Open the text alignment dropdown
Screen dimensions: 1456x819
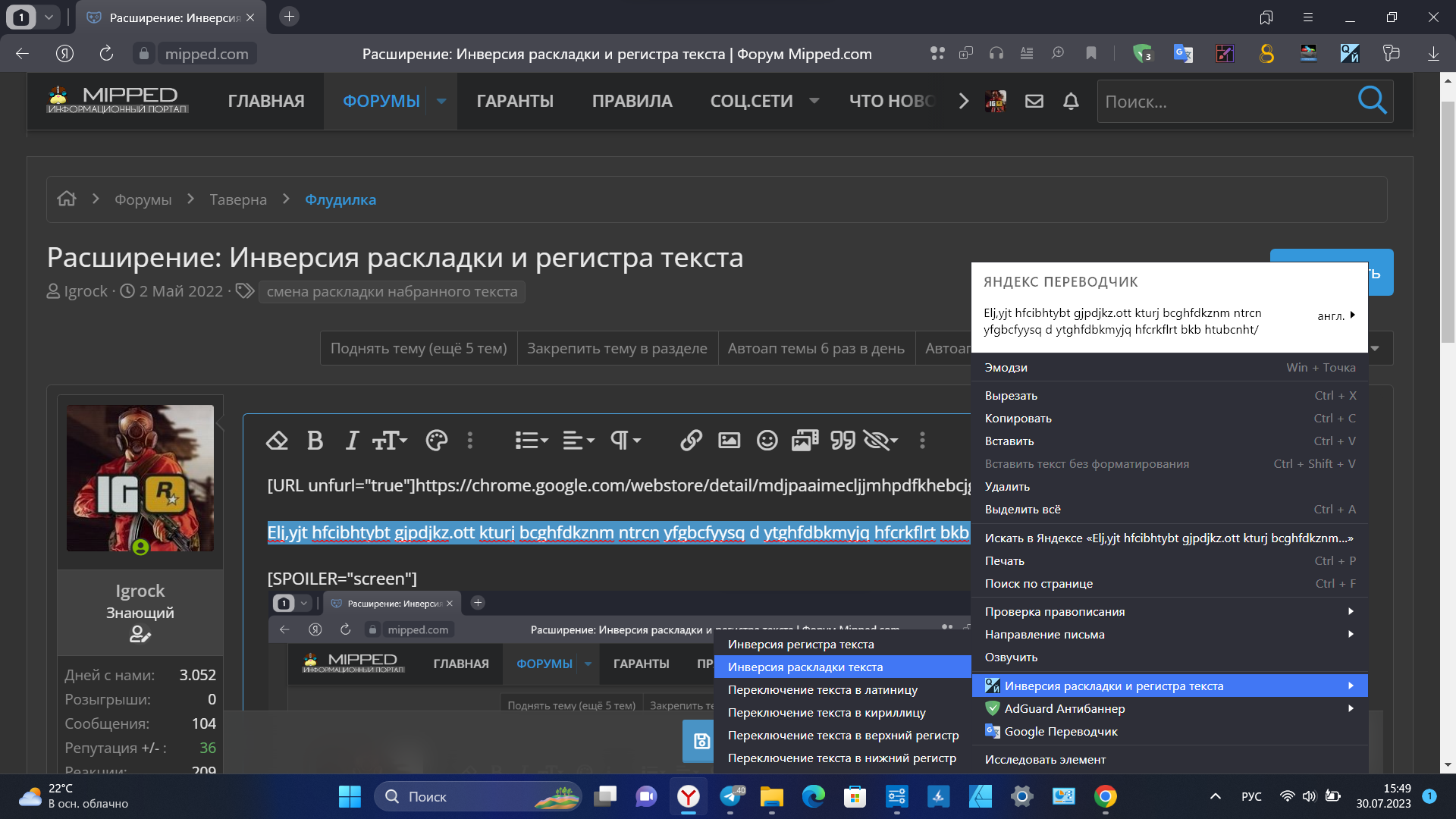pyautogui.click(x=579, y=441)
